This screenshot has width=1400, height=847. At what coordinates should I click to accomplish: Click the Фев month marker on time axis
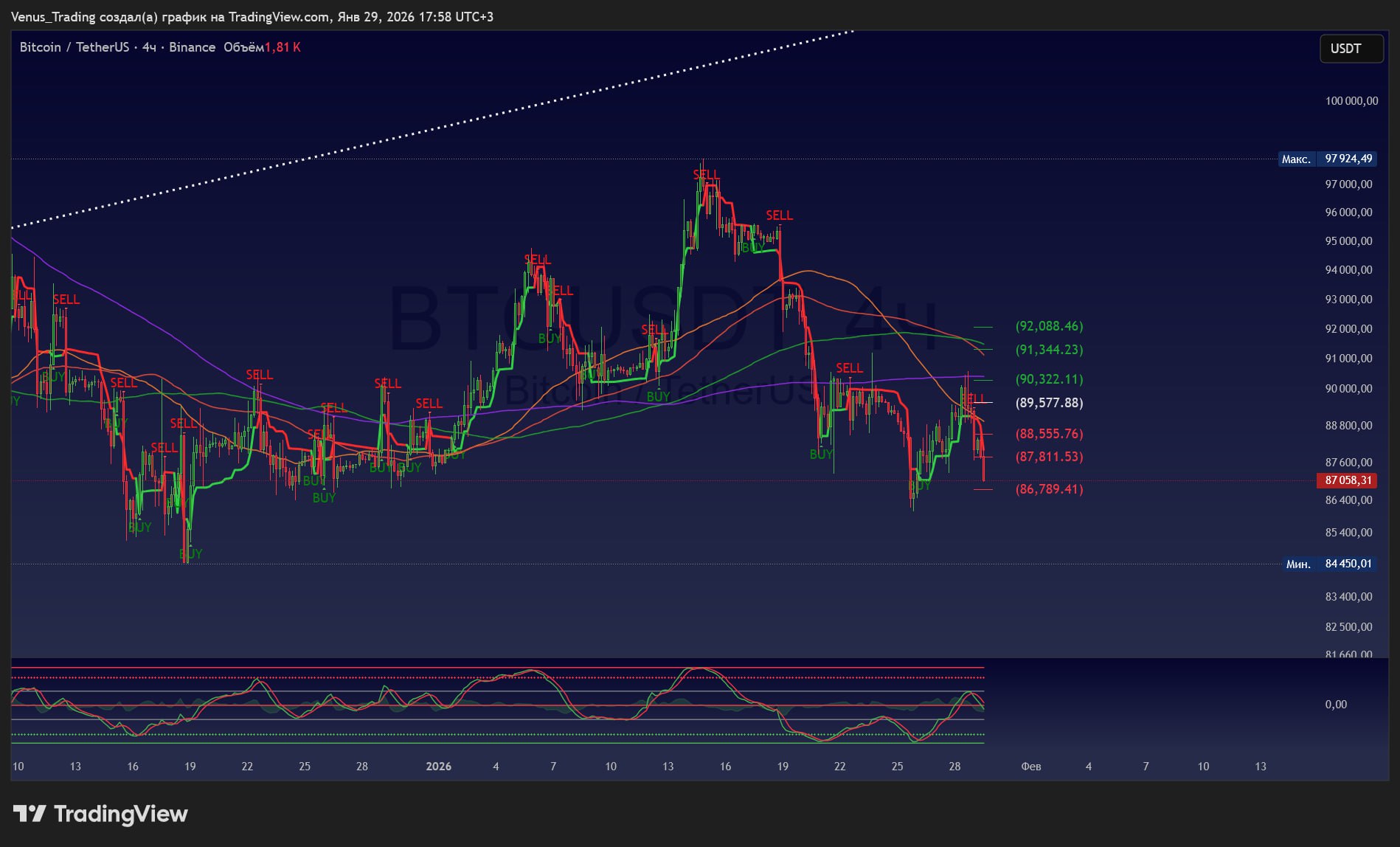[1030, 767]
